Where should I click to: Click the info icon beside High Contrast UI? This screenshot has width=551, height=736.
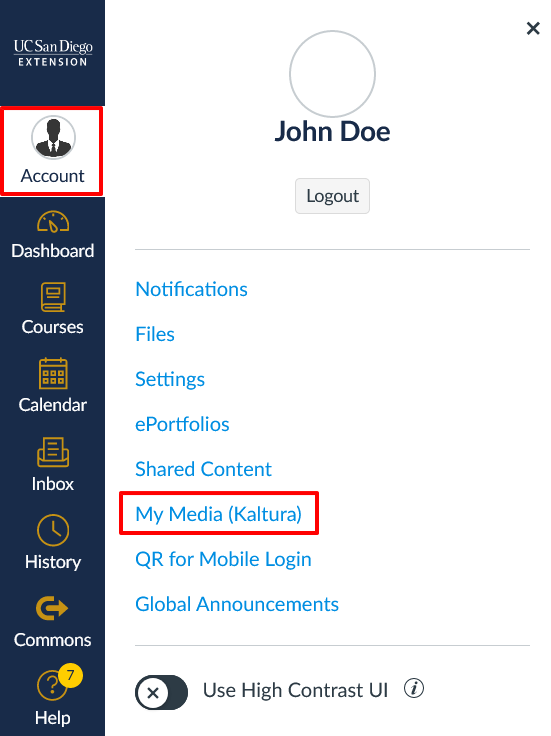tap(414, 689)
